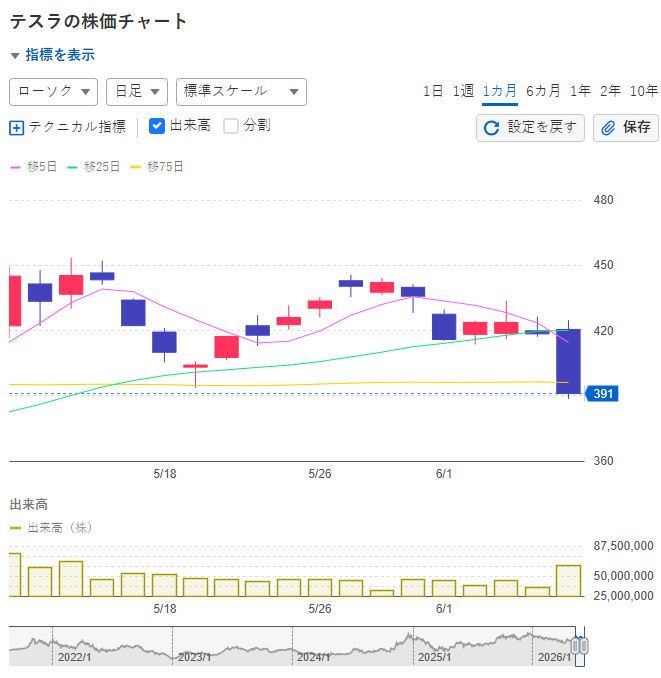This screenshot has width=661, height=678.
Task: Open the 日足 interval dropdown
Action: pyautogui.click(x=137, y=92)
